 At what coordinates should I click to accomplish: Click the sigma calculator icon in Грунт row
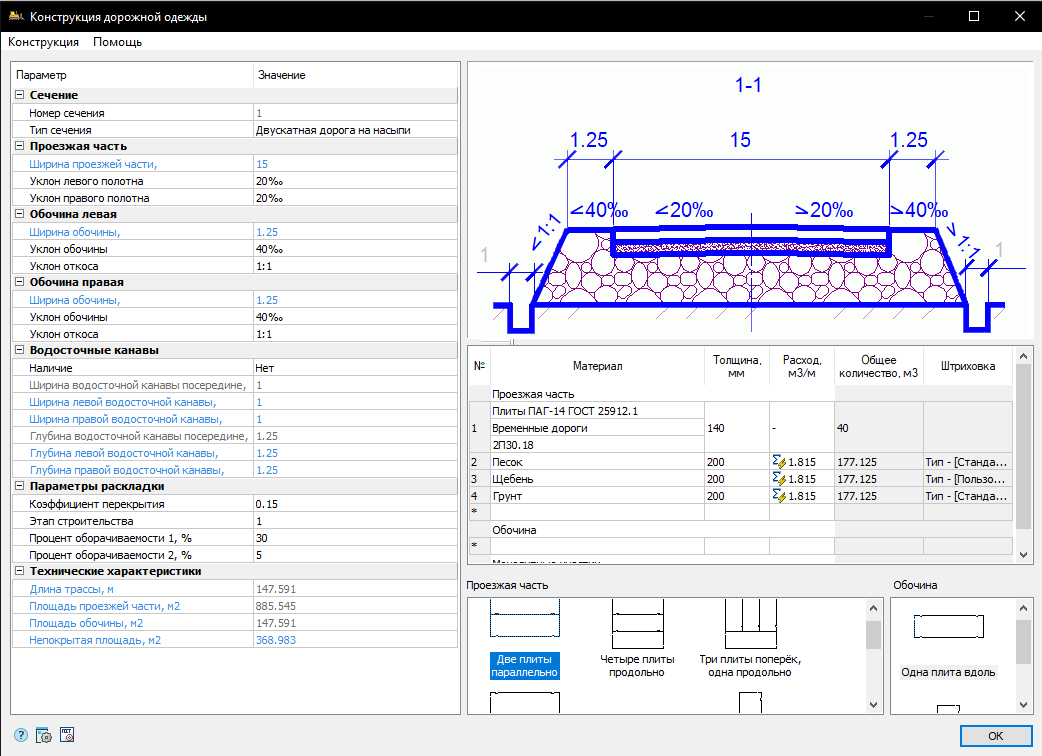tap(779, 496)
